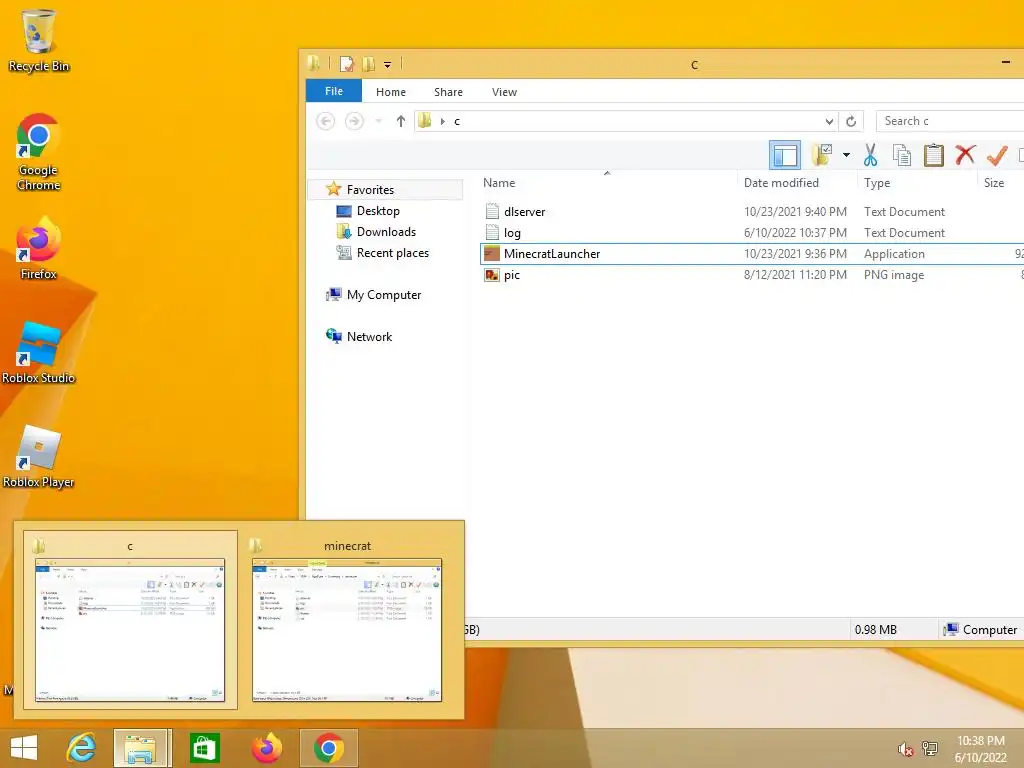
Task: Open the File ribbon tab
Action: (x=334, y=91)
